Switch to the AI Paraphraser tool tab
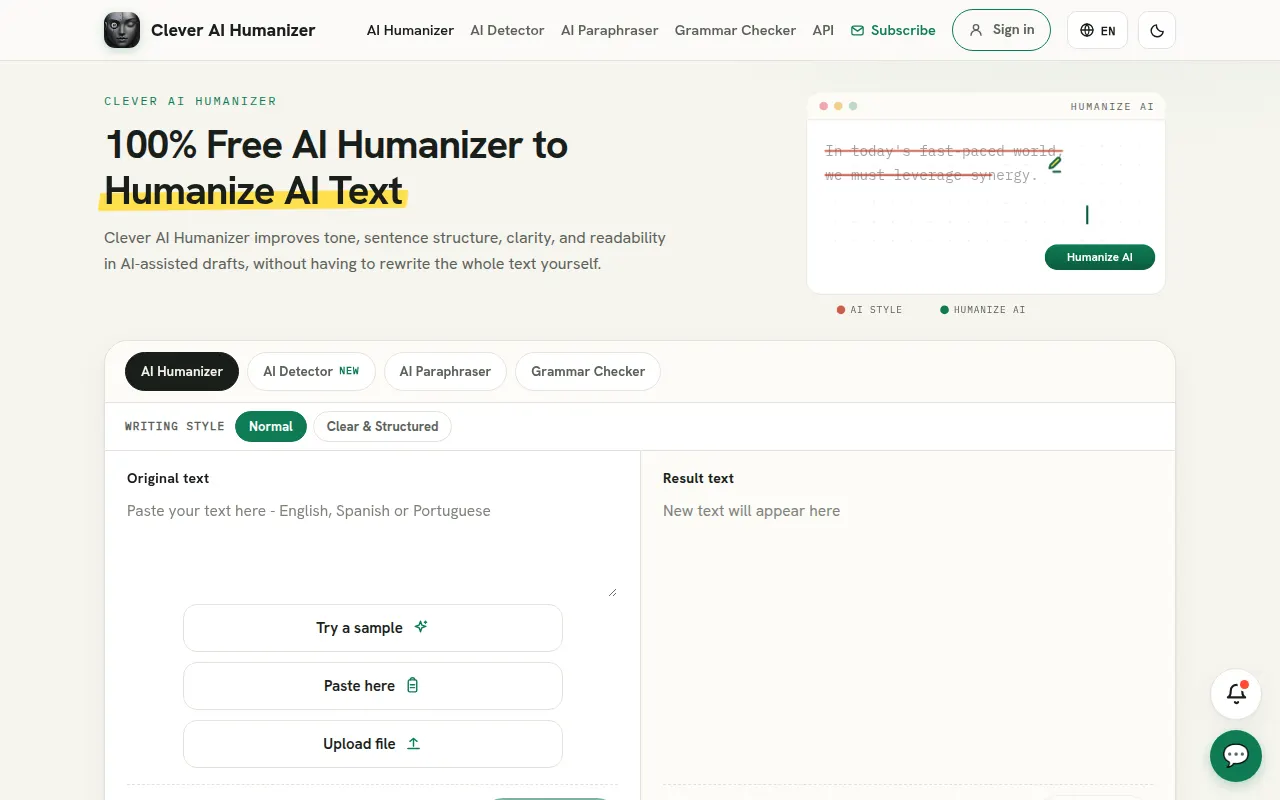The height and width of the screenshot is (800, 1280). pos(445,371)
